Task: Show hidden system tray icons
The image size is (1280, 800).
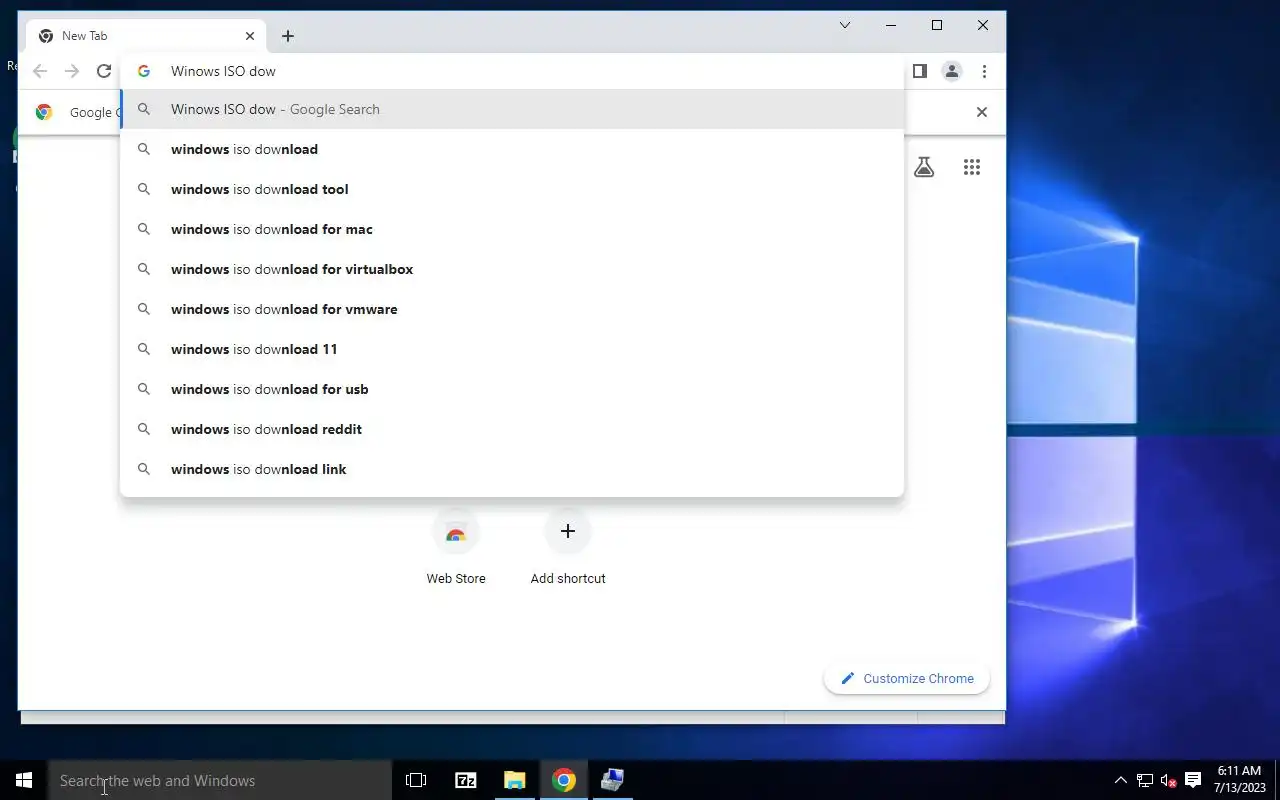Action: [1121, 780]
